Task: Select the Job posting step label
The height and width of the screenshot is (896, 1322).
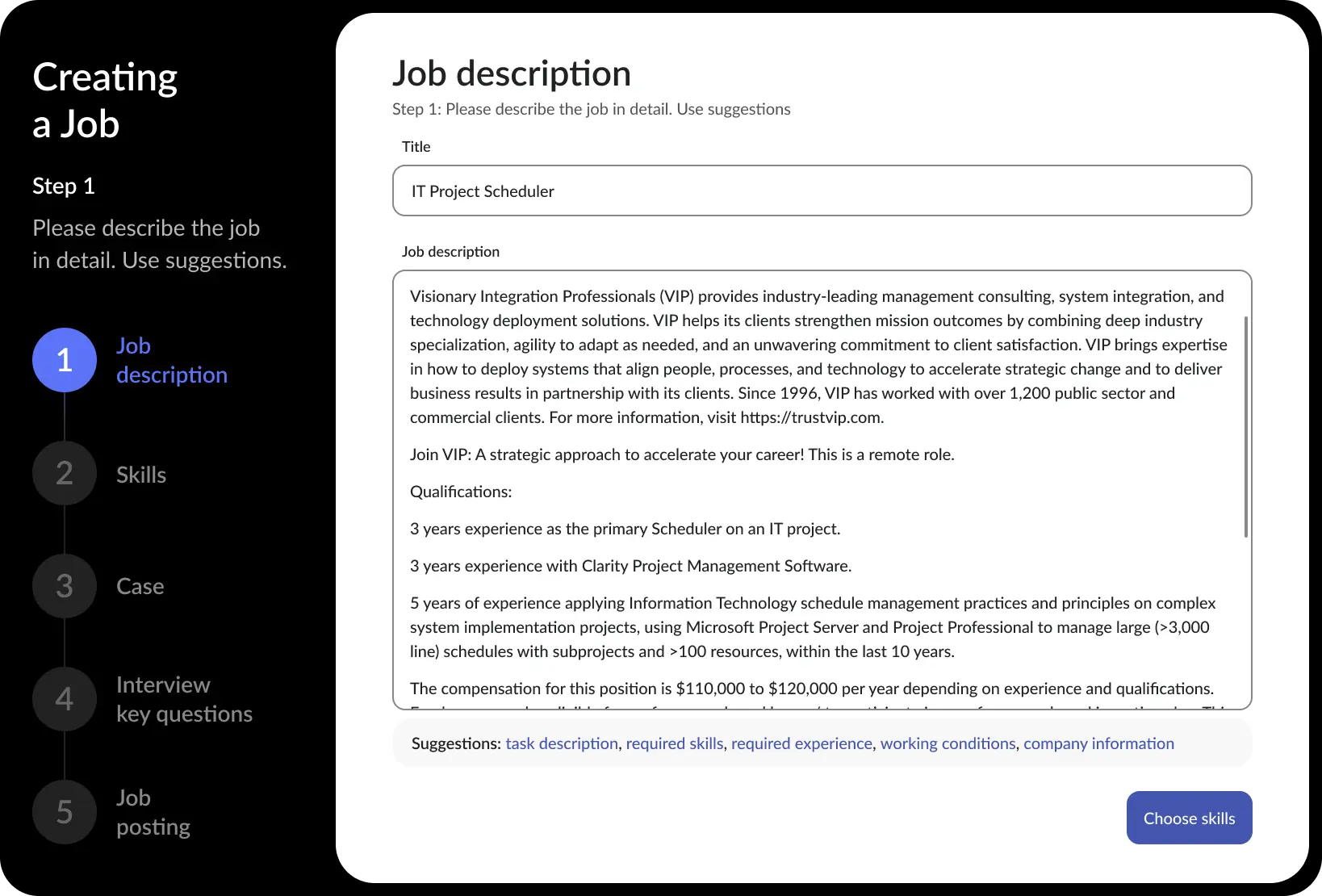Action: (x=152, y=812)
